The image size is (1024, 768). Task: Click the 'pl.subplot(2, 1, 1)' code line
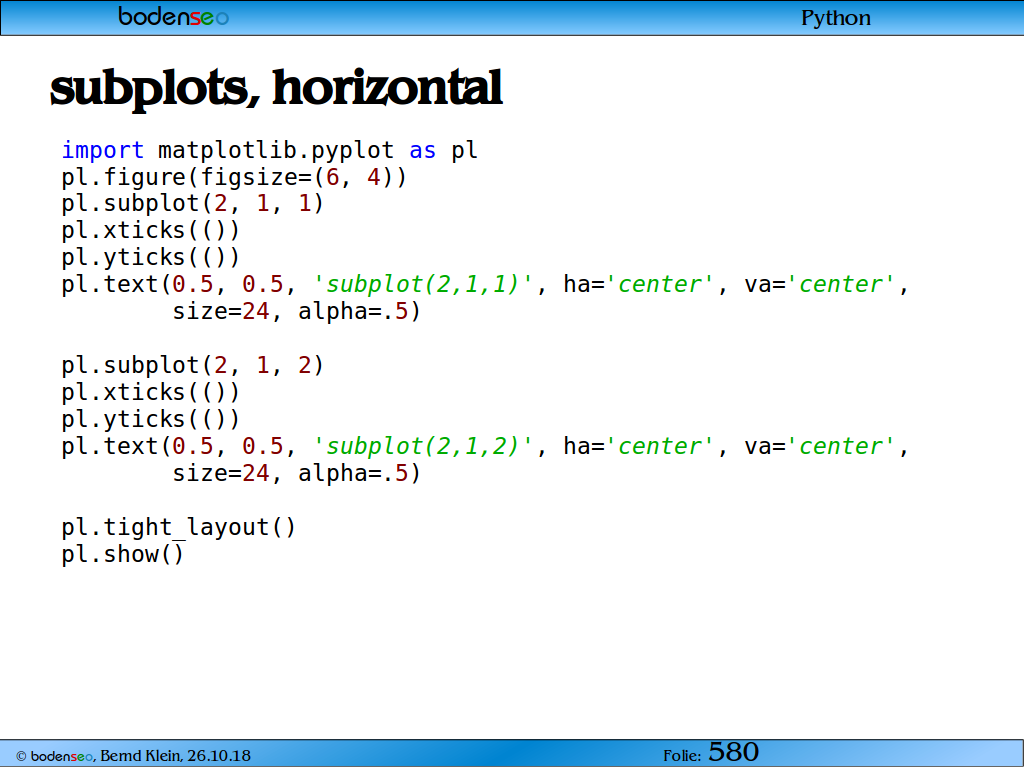193,203
